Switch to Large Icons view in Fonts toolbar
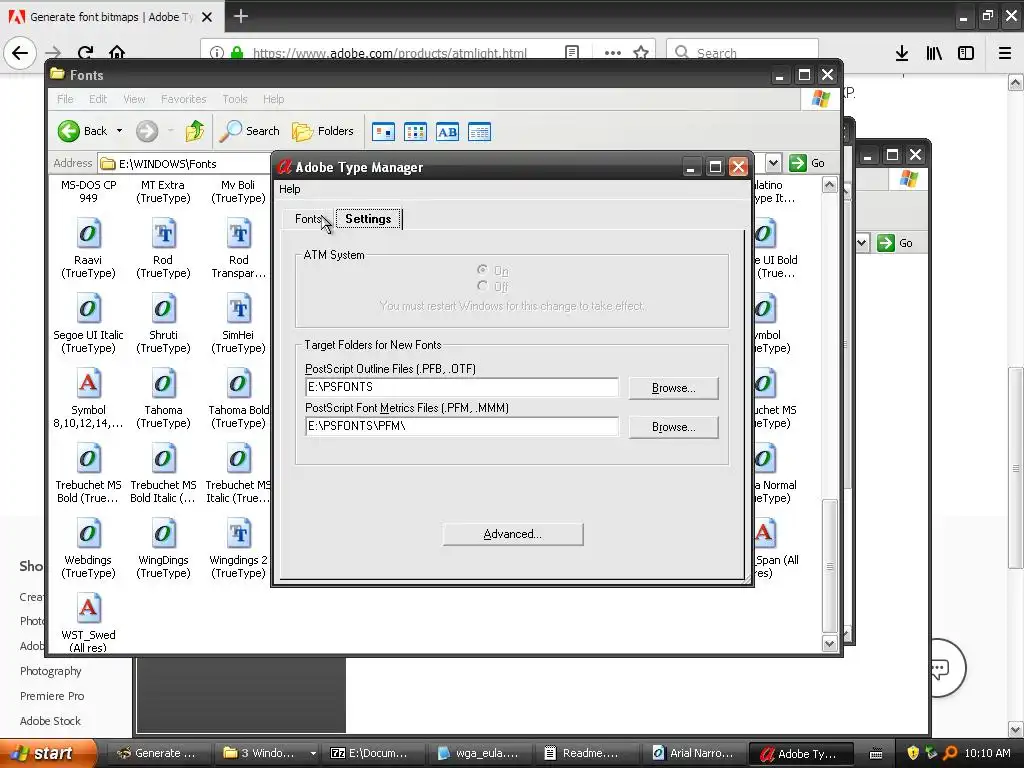This screenshot has width=1024, height=768. 383,132
